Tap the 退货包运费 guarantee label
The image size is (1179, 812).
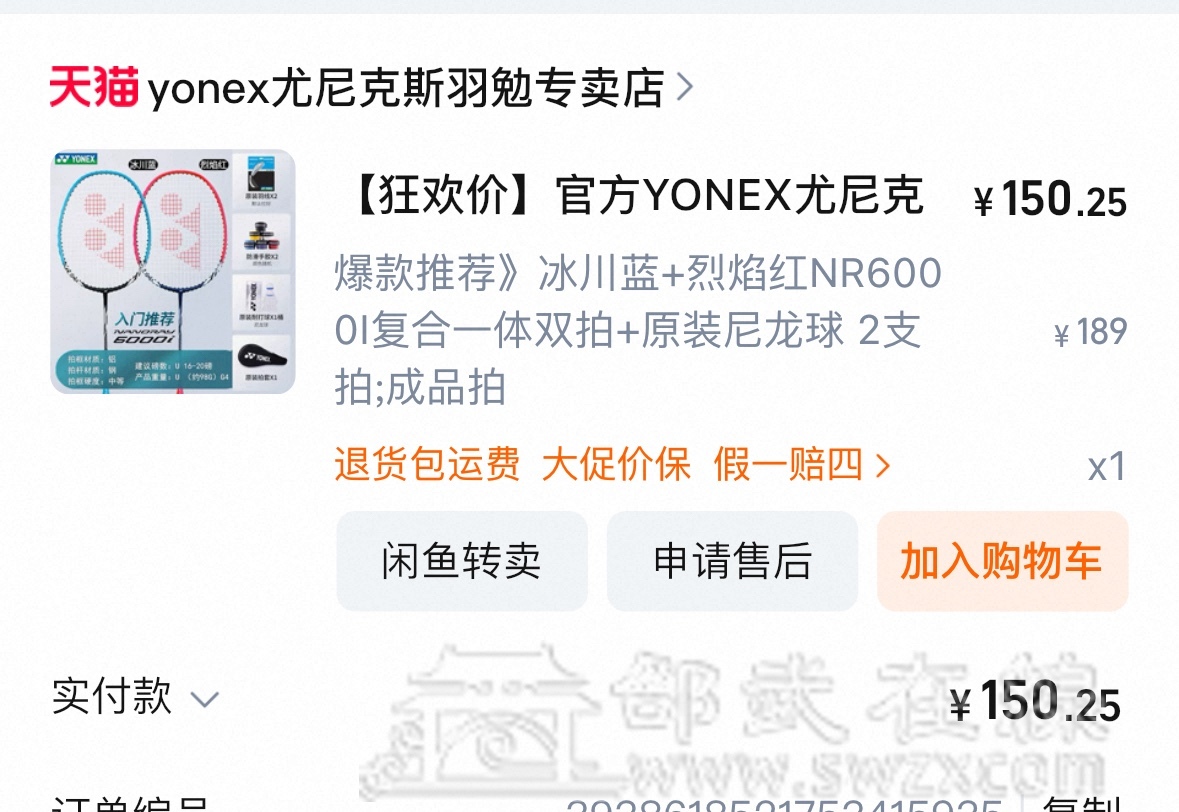[x=427, y=464]
